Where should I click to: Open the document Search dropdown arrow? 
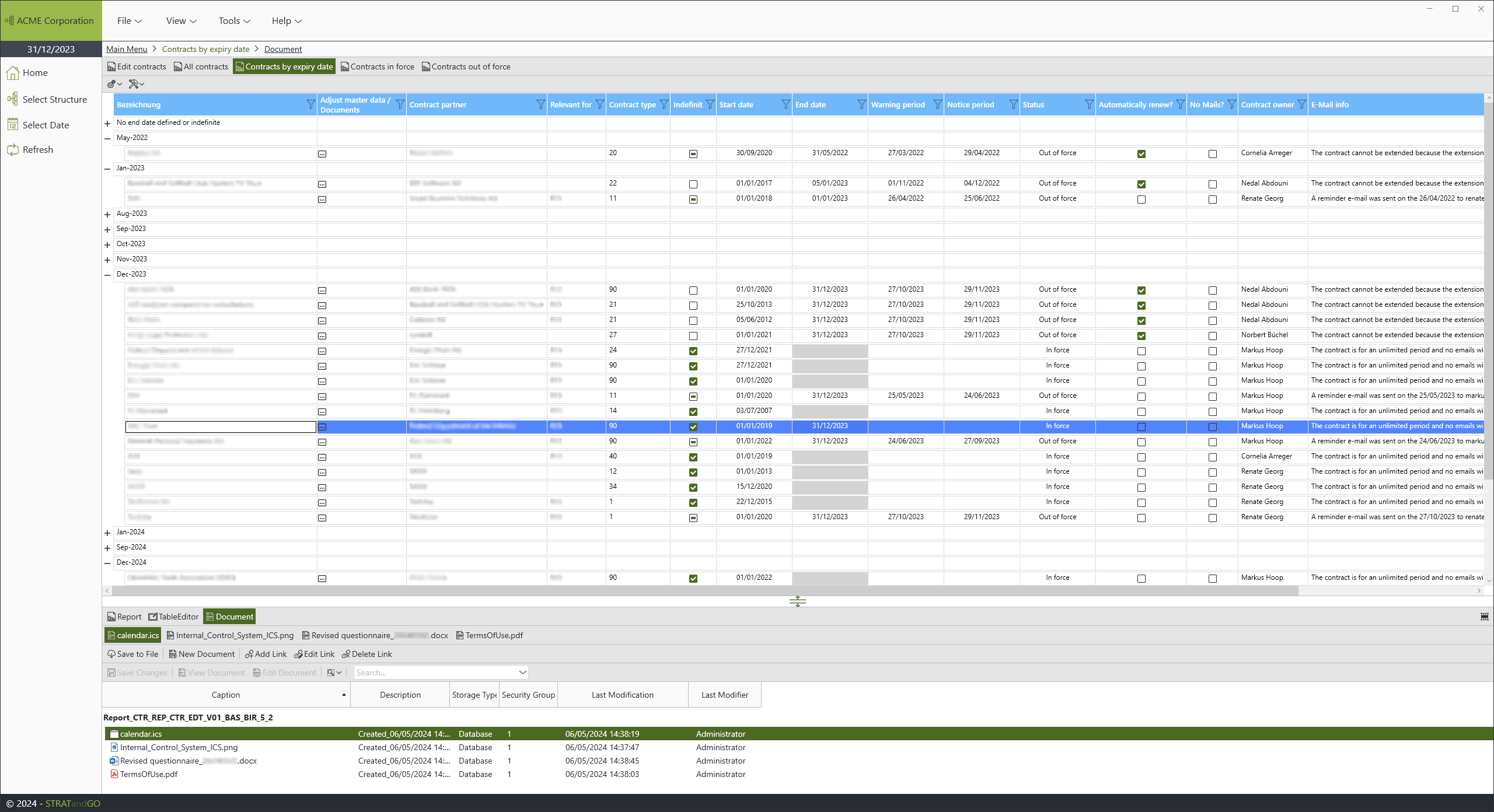pos(522,673)
